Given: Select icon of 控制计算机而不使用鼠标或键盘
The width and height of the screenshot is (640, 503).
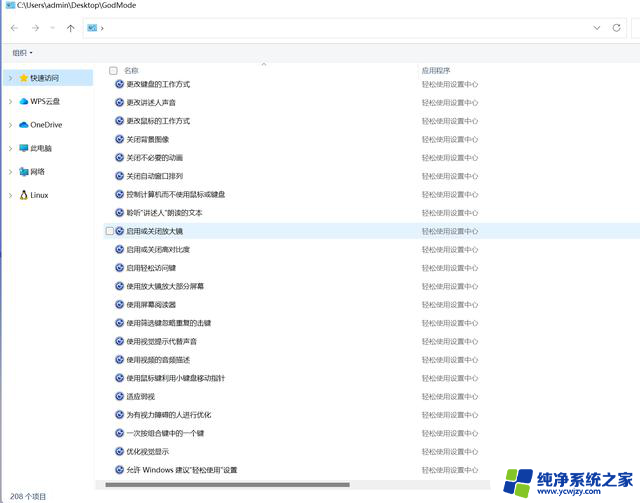Looking at the screenshot, I should pos(119,194).
